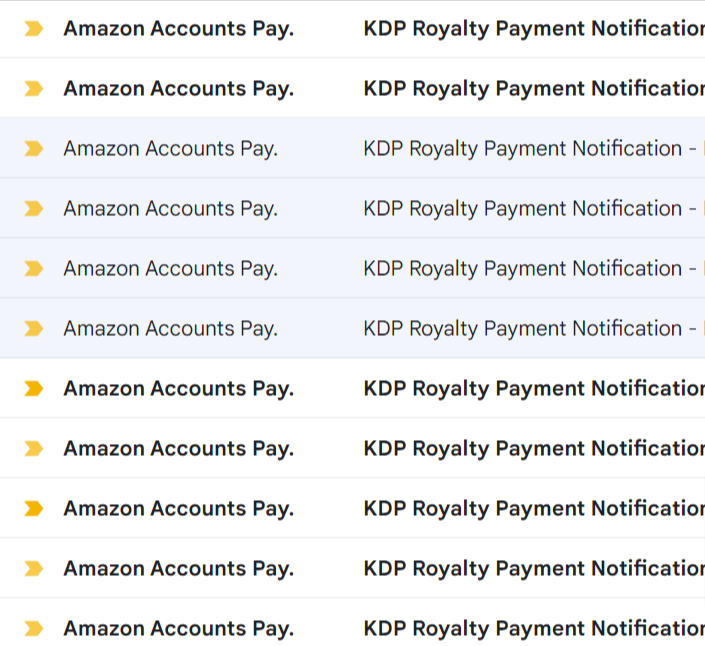
Task: Click the bold sender name on the seventh row
Action: tap(178, 389)
